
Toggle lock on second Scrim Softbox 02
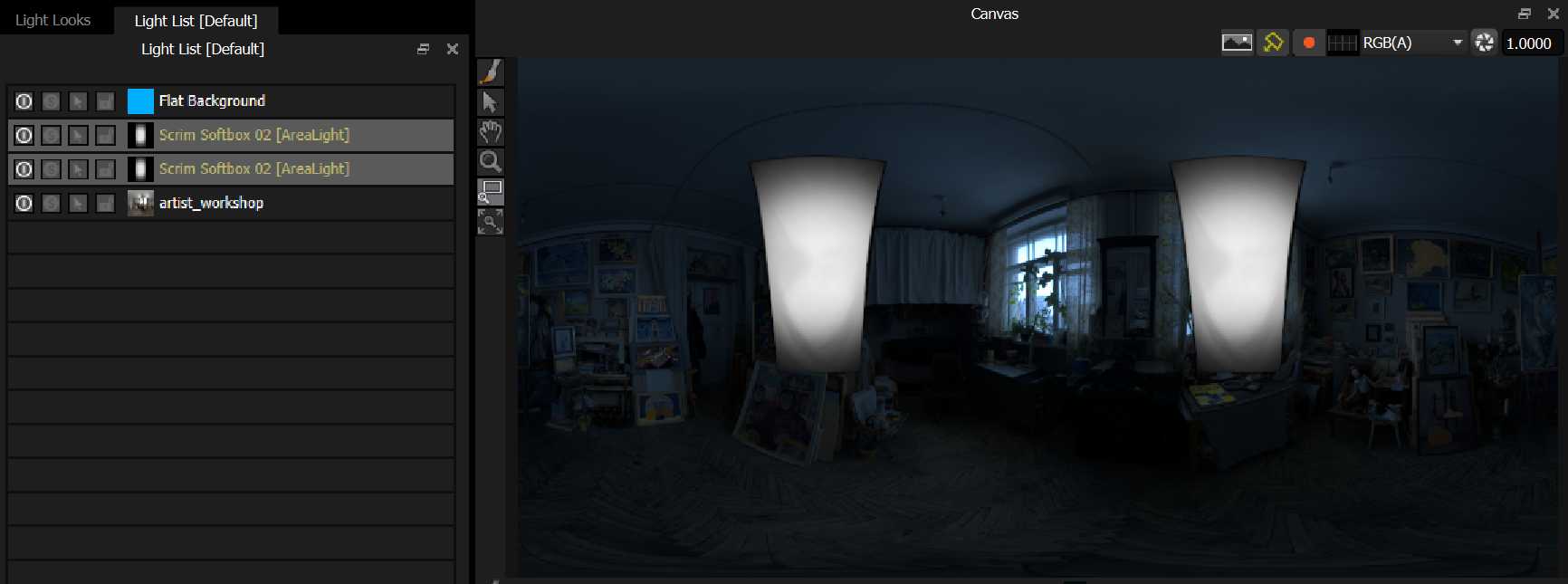106,169
